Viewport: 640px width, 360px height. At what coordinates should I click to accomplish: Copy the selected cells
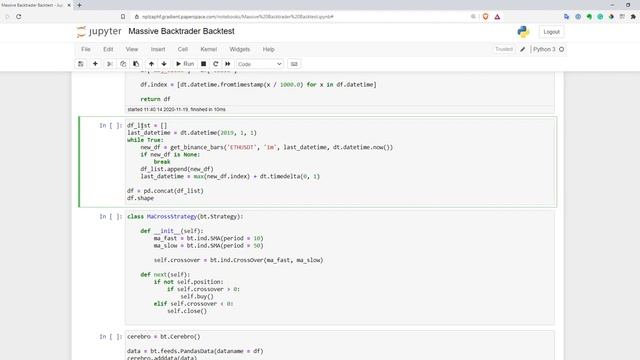(x=123, y=64)
